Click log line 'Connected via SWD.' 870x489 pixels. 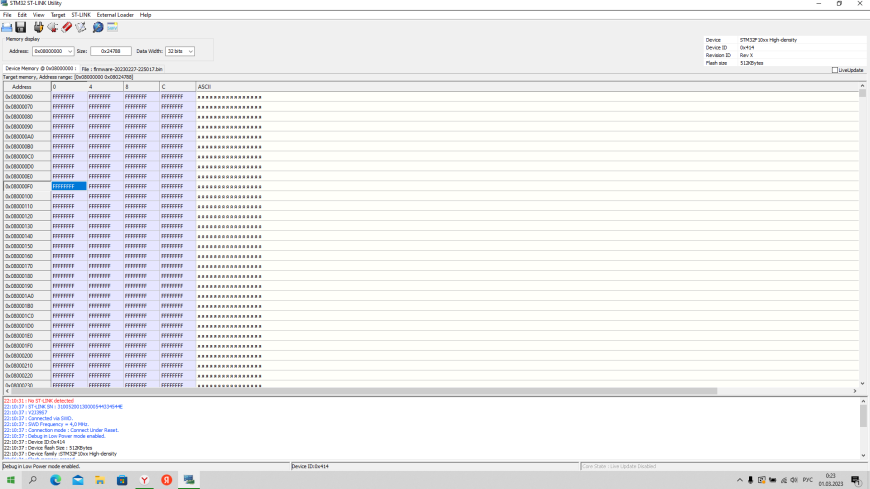pos(38,419)
